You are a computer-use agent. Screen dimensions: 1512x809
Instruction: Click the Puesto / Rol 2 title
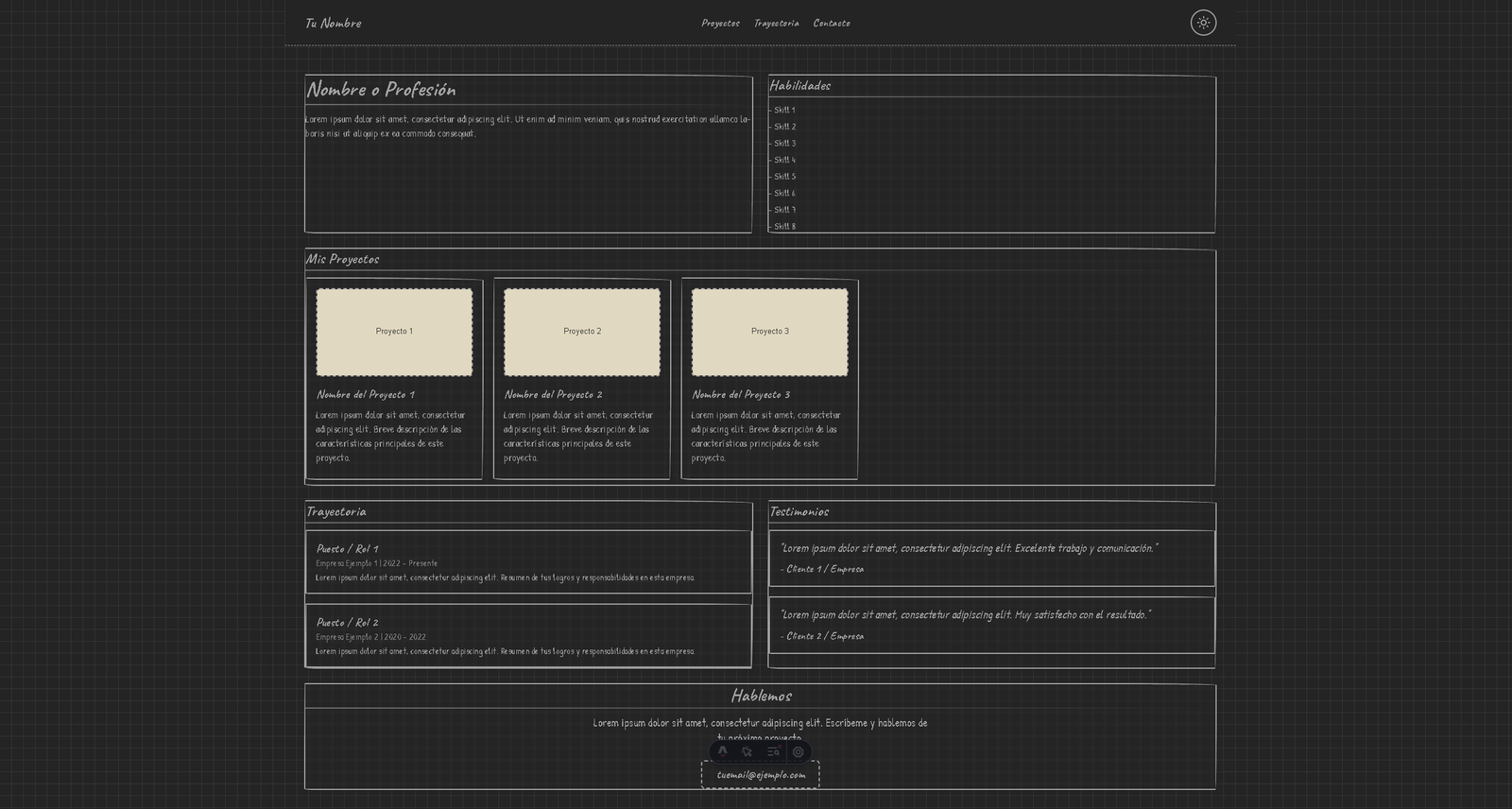tap(347, 622)
